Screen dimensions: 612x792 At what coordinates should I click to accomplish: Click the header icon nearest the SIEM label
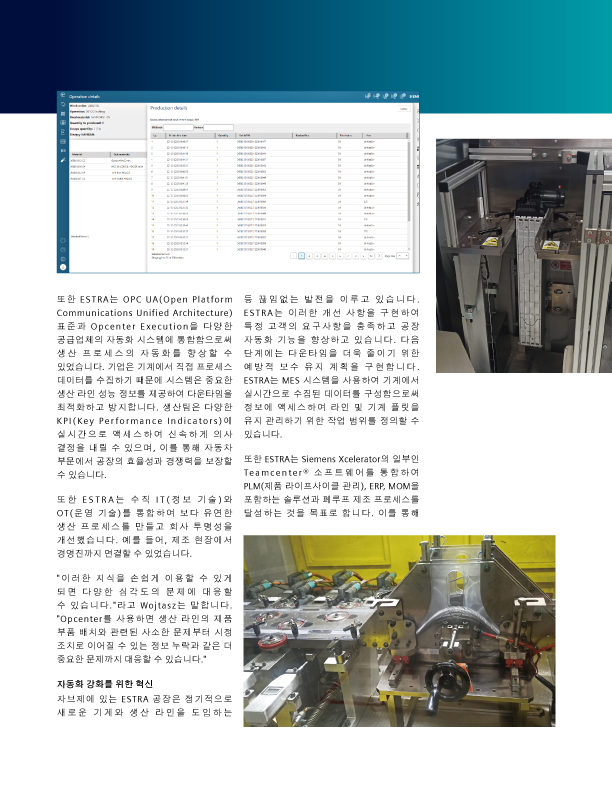point(403,96)
